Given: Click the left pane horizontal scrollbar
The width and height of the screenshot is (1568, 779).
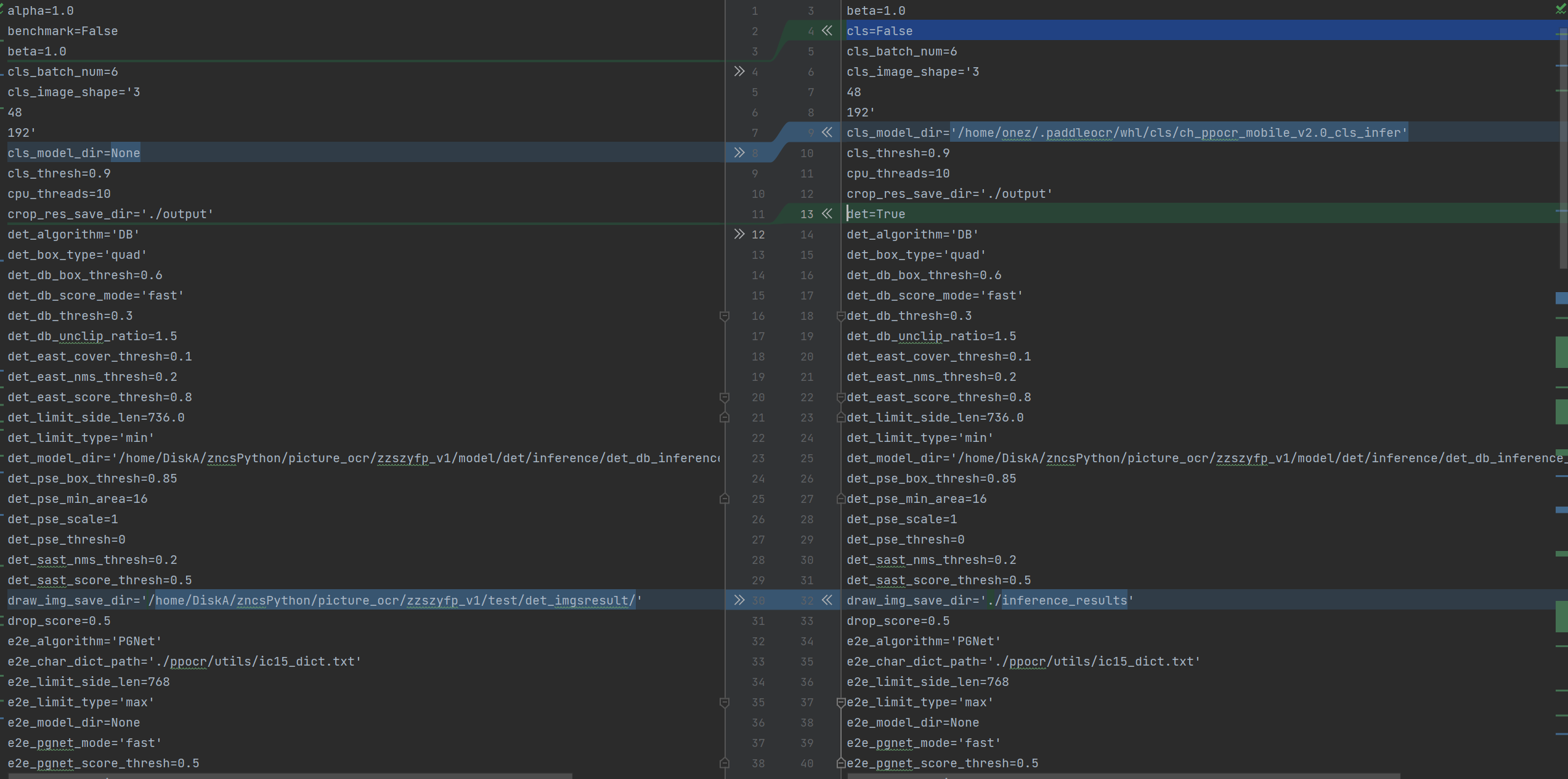Looking at the screenshot, I should click(x=290, y=776).
